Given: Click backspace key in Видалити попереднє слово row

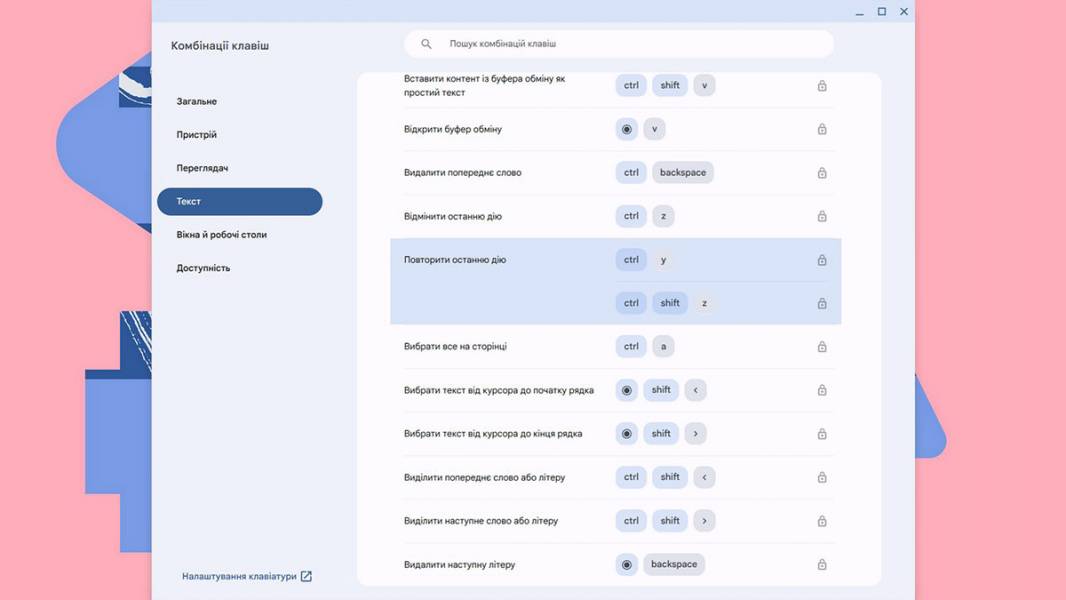Looking at the screenshot, I should (x=683, y=173).
